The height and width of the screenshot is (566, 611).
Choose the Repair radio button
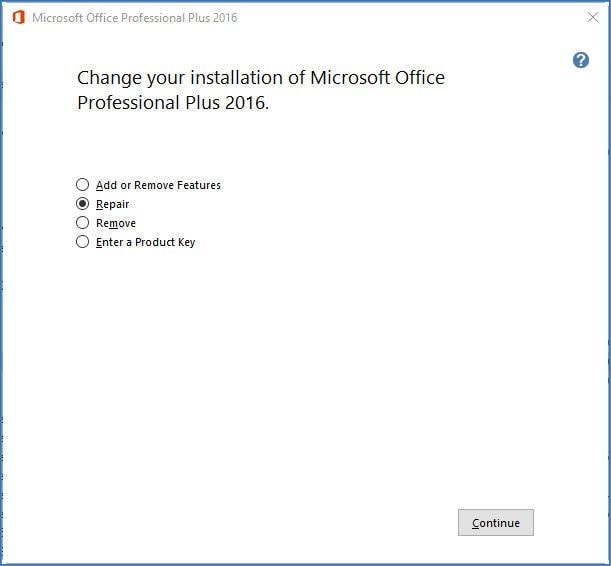tap(83, 204)
